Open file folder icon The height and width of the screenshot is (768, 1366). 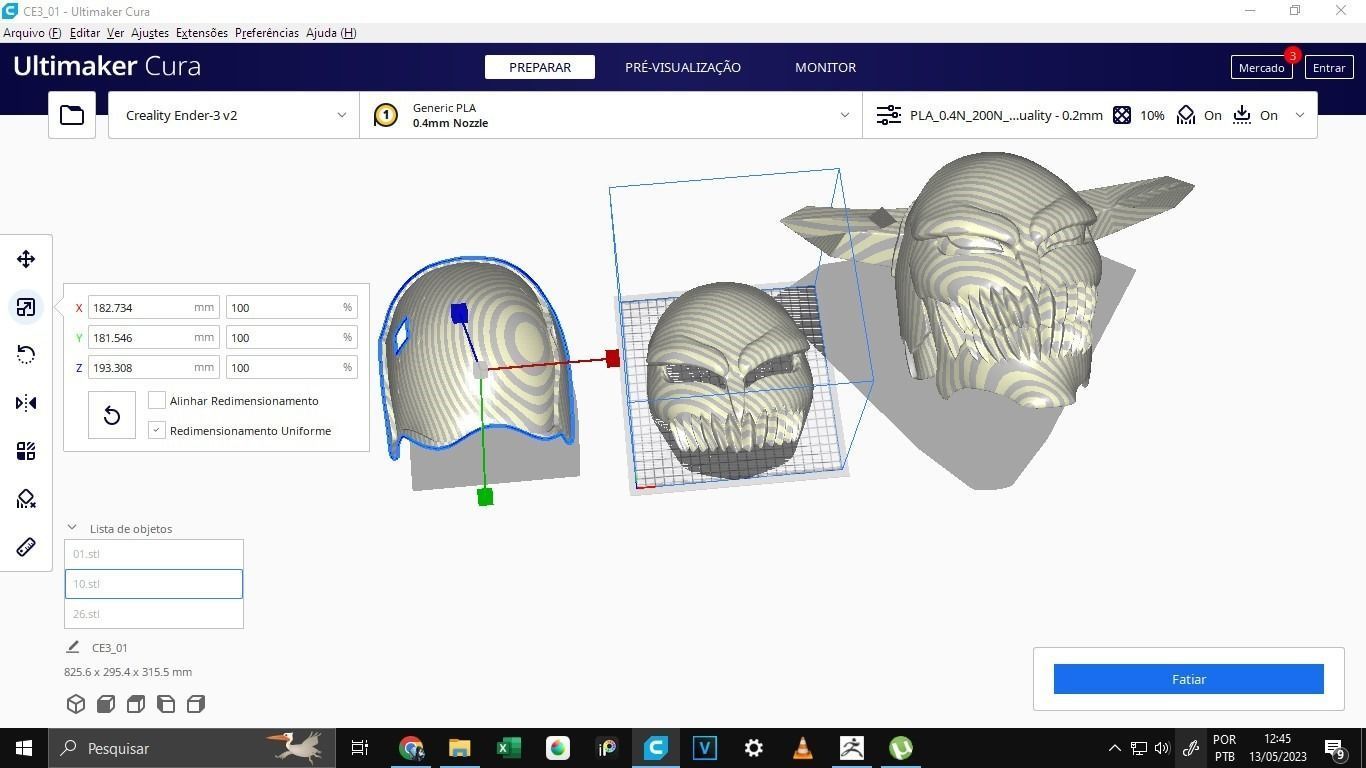coord(72,115)
